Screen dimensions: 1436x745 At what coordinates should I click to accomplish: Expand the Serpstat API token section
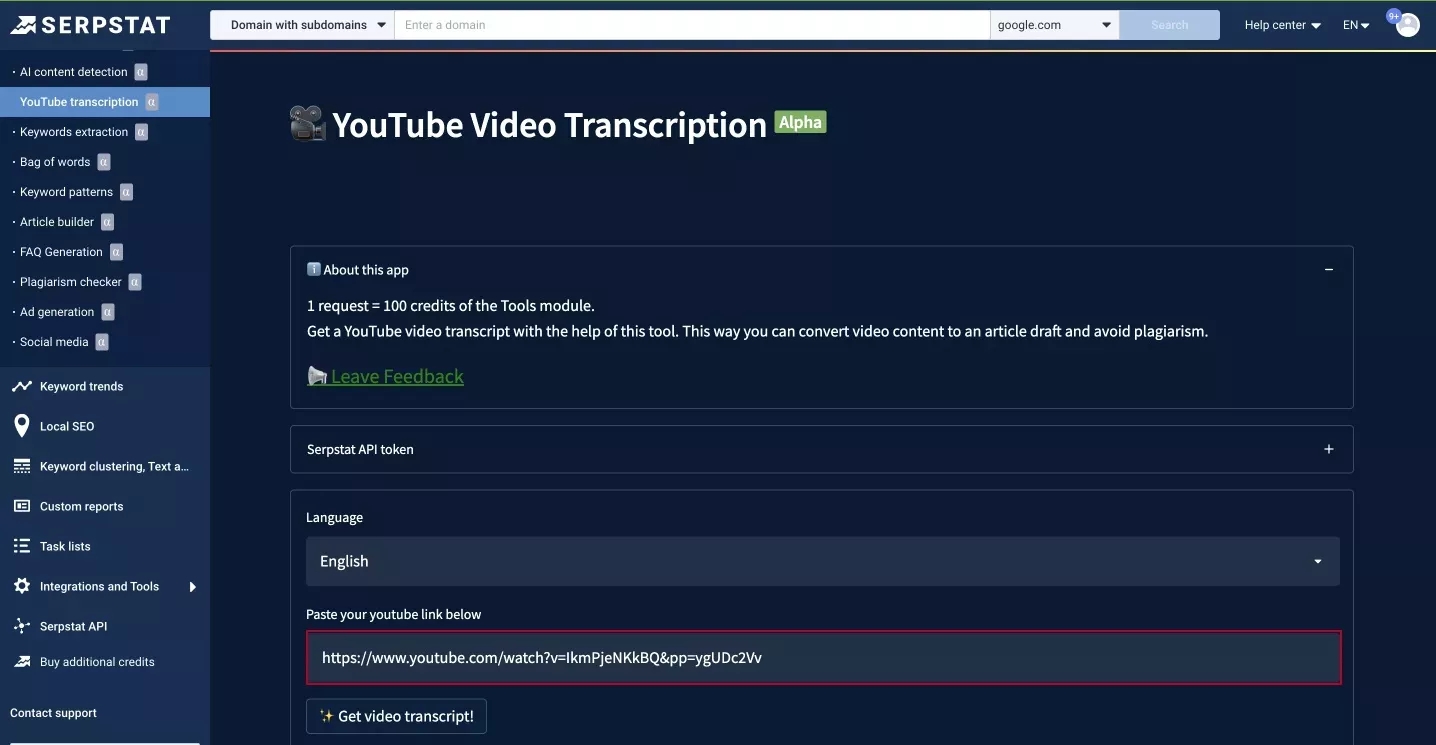[x=1329, y=450]
